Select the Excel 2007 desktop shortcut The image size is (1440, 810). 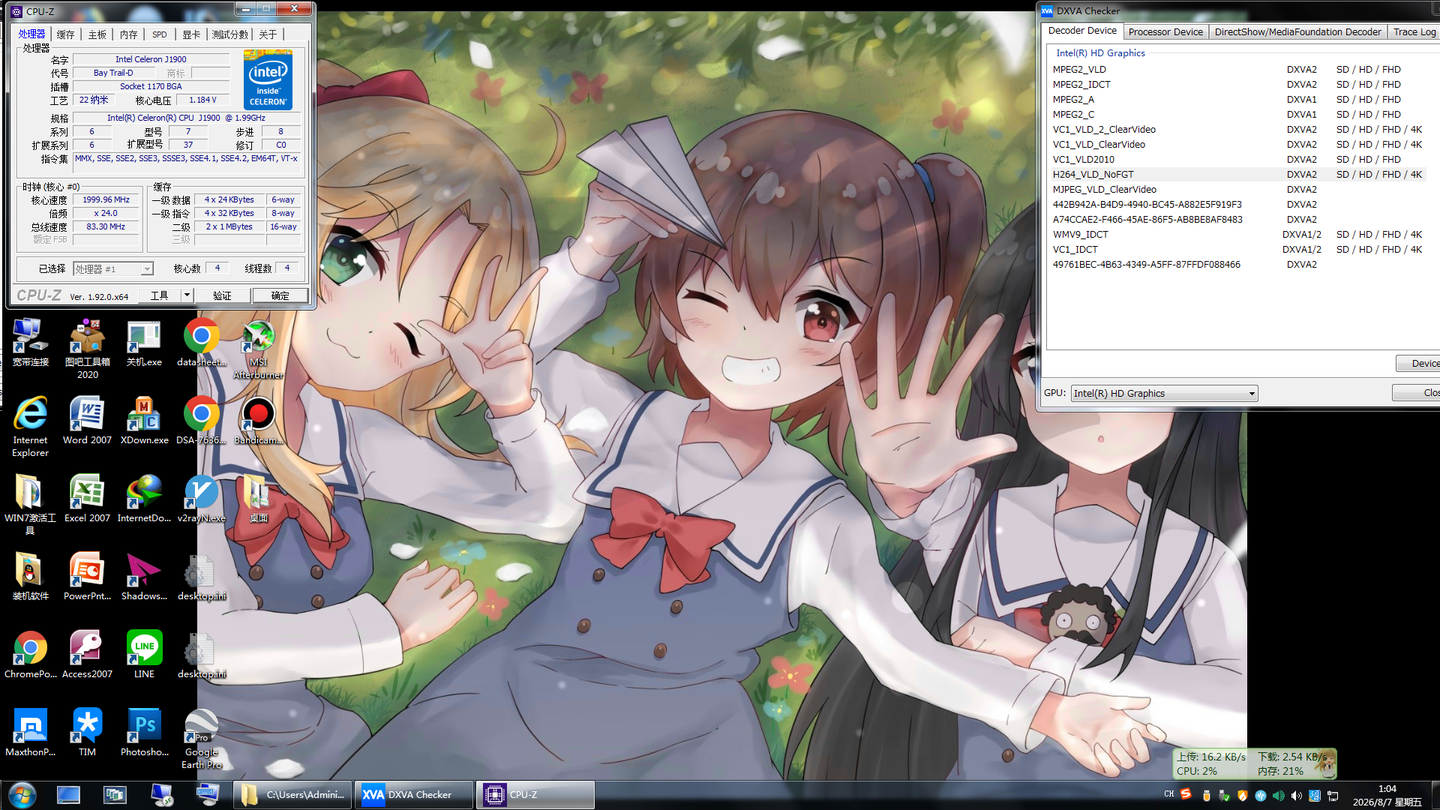click(x=87, y=499)
